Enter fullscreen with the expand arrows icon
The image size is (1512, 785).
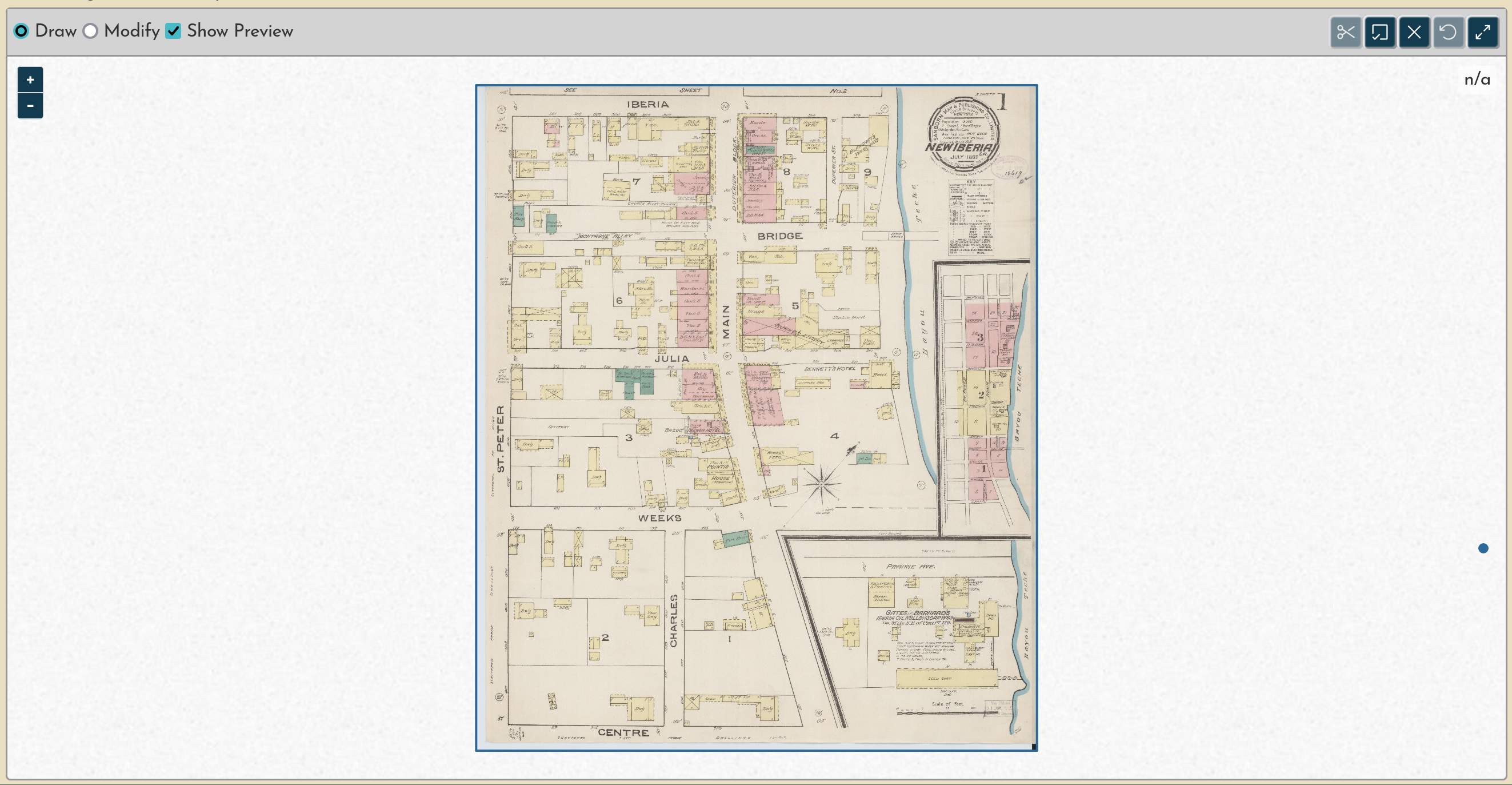[1483, 32]
